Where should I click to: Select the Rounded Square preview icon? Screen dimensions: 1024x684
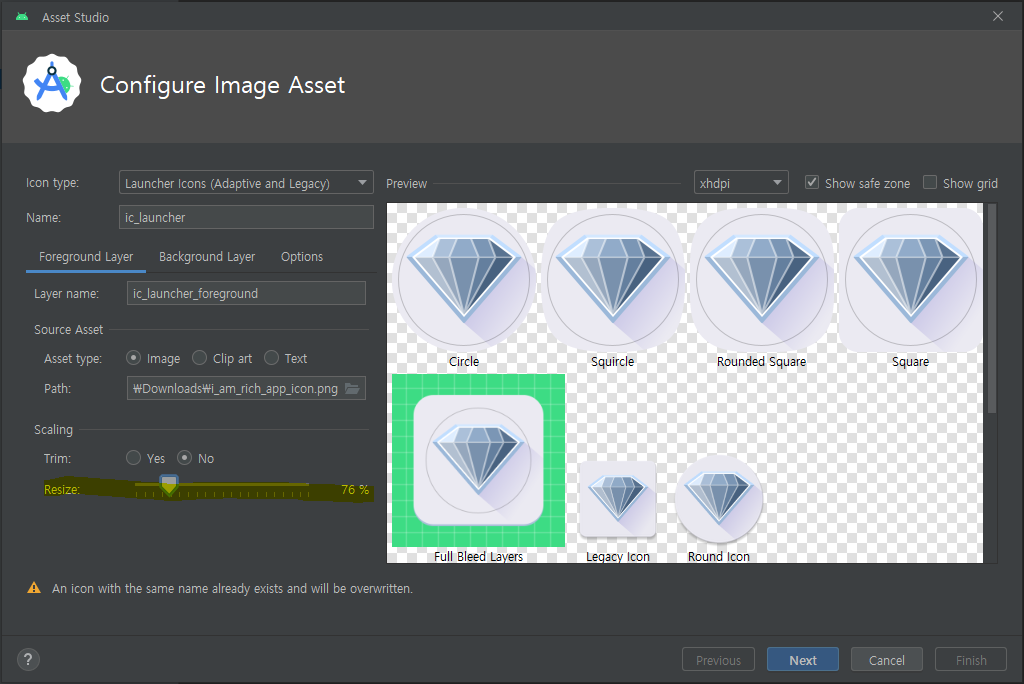(761, 280)
